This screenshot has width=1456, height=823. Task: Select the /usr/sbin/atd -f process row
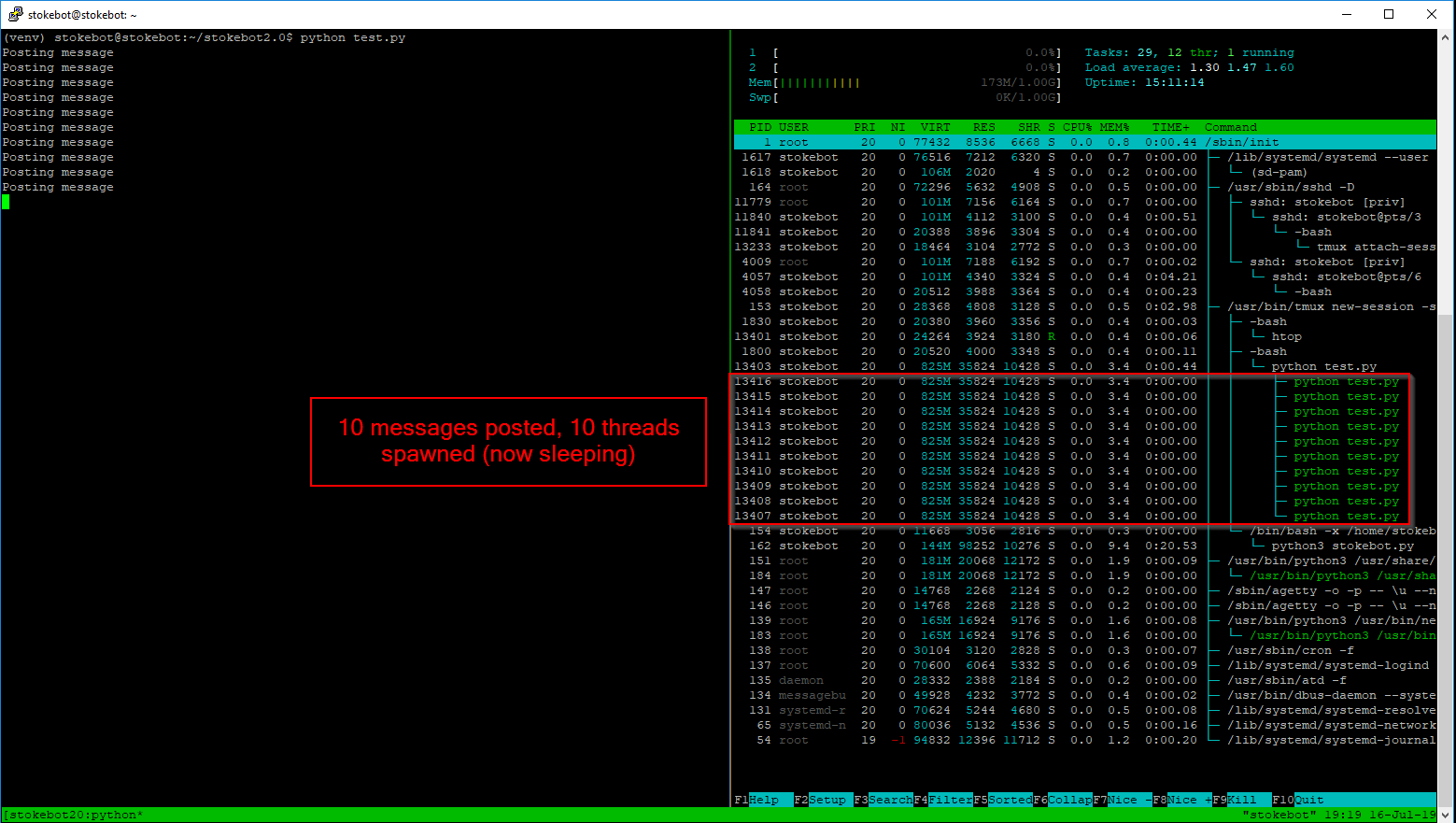pyautogui.click(x=1085, y=680)
